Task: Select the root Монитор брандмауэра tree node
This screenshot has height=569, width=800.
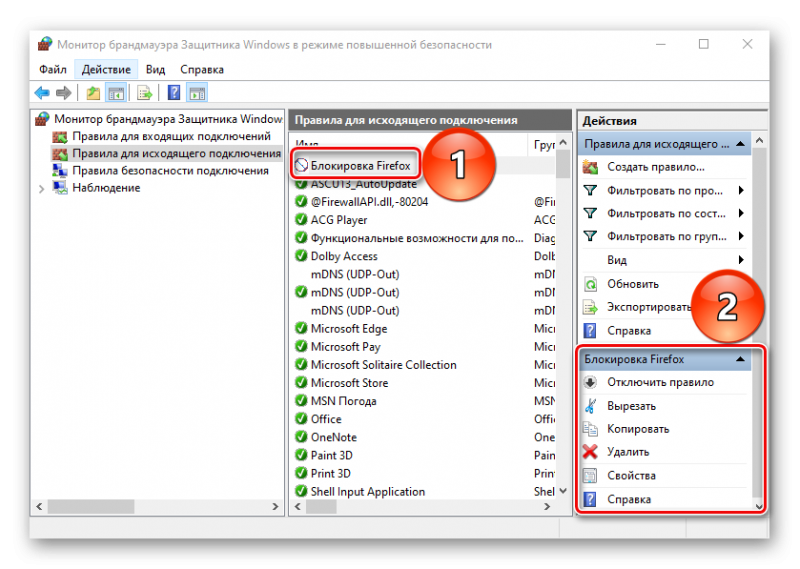Action: (x=168, y=119)
